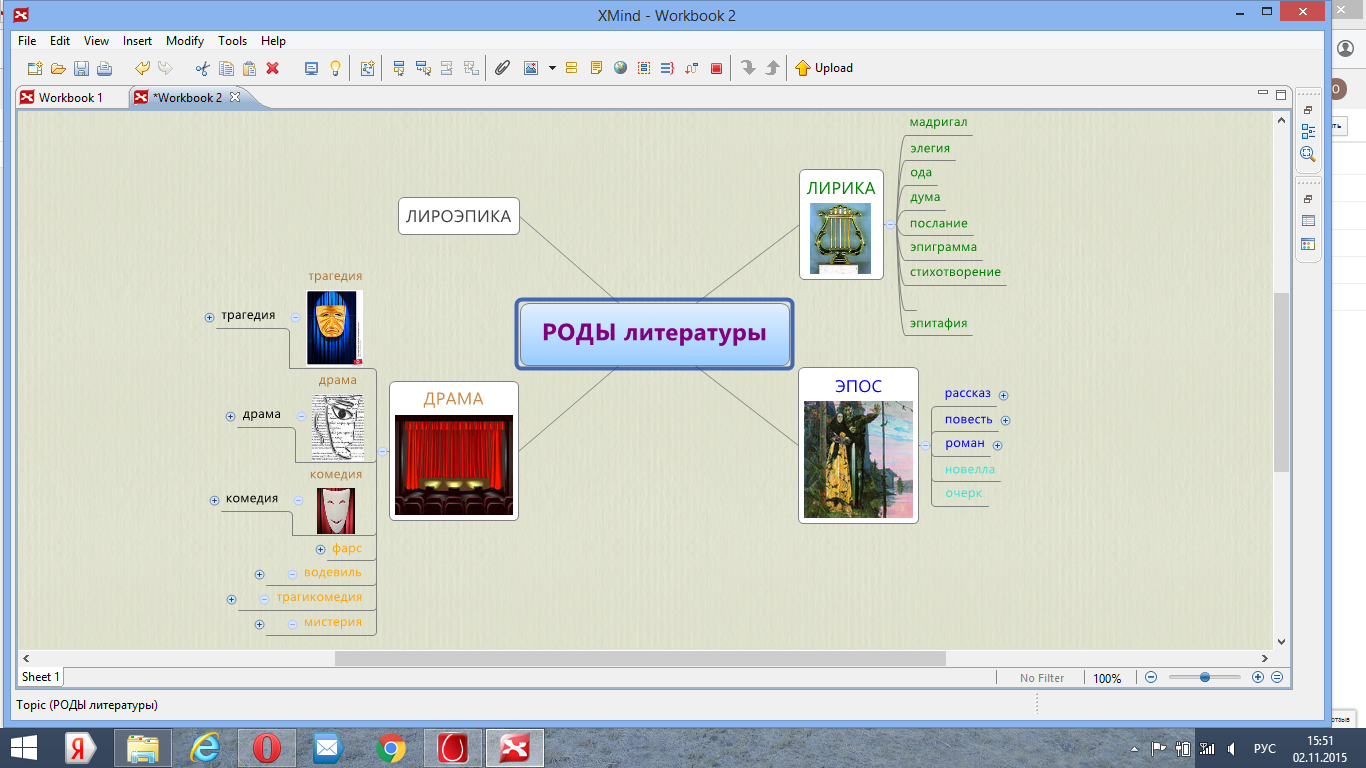Click the horizontal scrollbar thumb

640,658
